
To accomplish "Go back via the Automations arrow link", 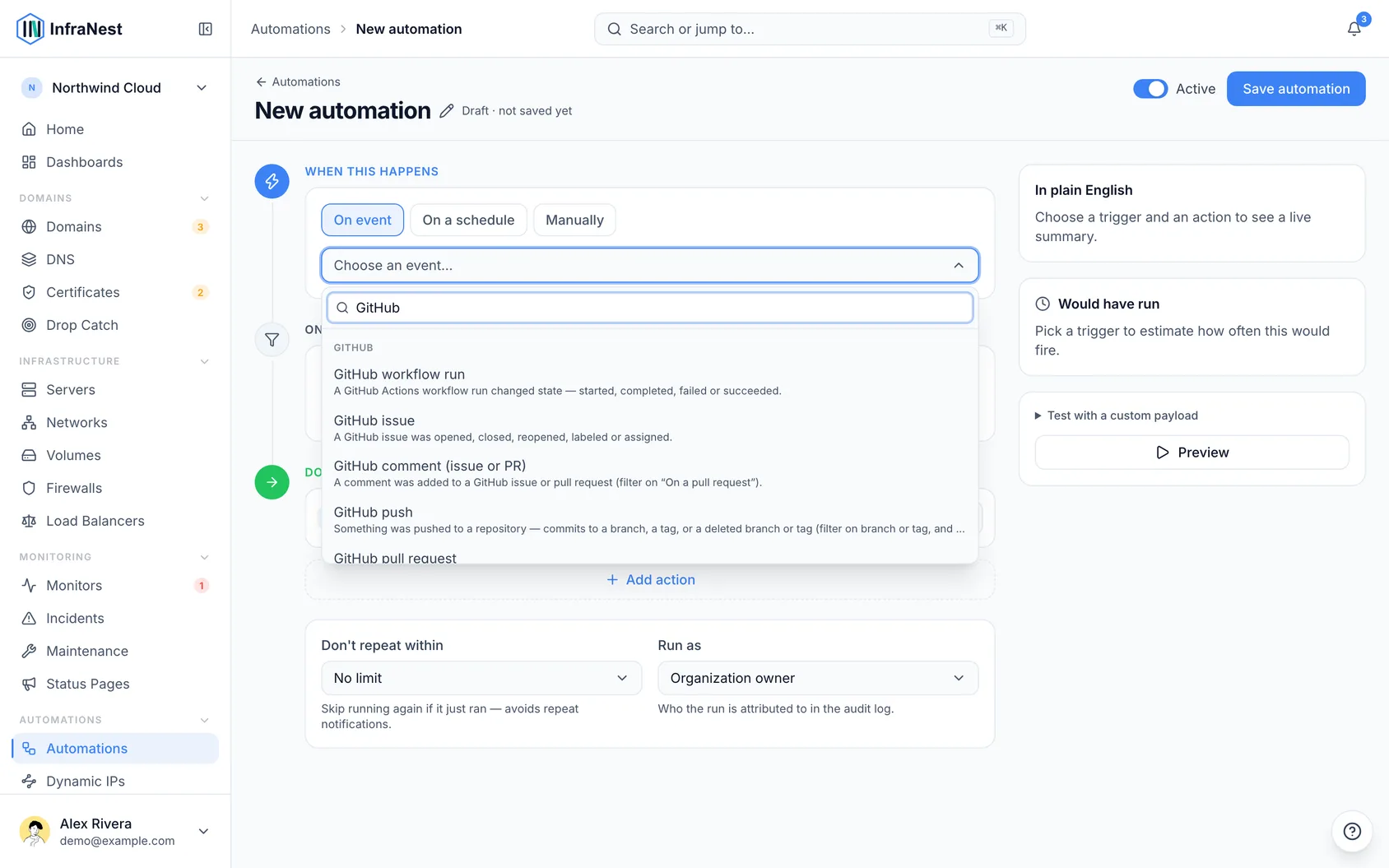I will click(298, 81).
